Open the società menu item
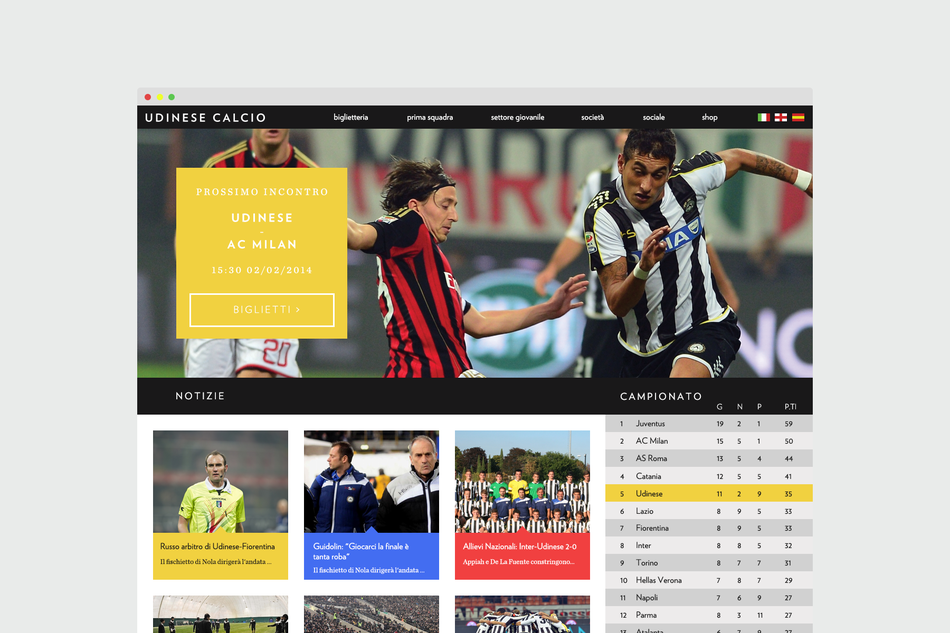Viewport: 950px width, 633px height. [x=593, y=118]
